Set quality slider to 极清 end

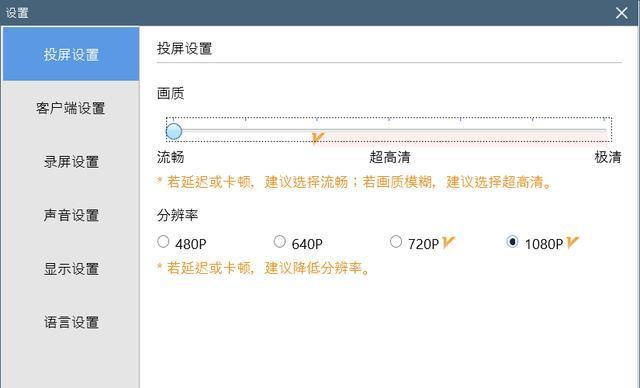(604, 131)
